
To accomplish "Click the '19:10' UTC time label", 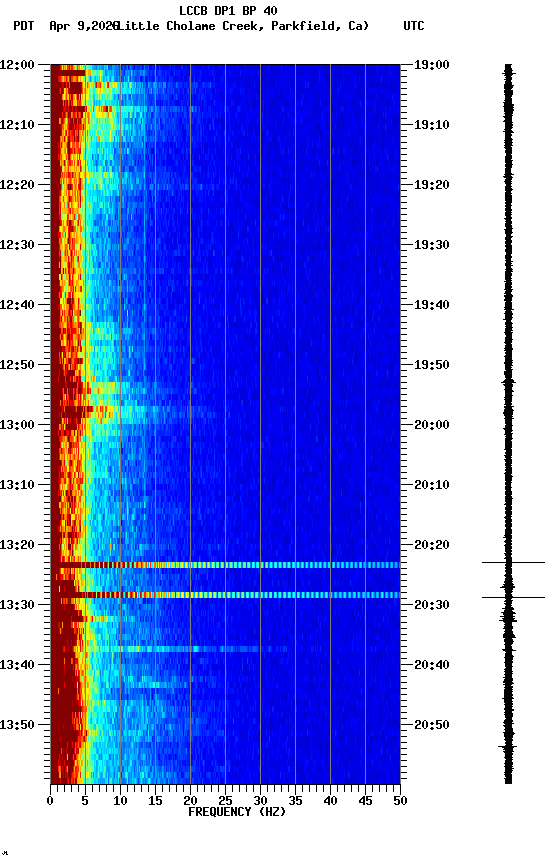I will (x=432, y=125).
